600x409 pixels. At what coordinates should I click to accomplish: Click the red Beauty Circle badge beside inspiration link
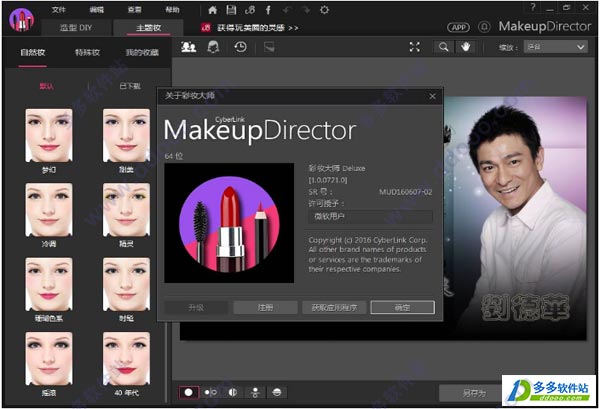pyautogui.click(x=206, y=28)
